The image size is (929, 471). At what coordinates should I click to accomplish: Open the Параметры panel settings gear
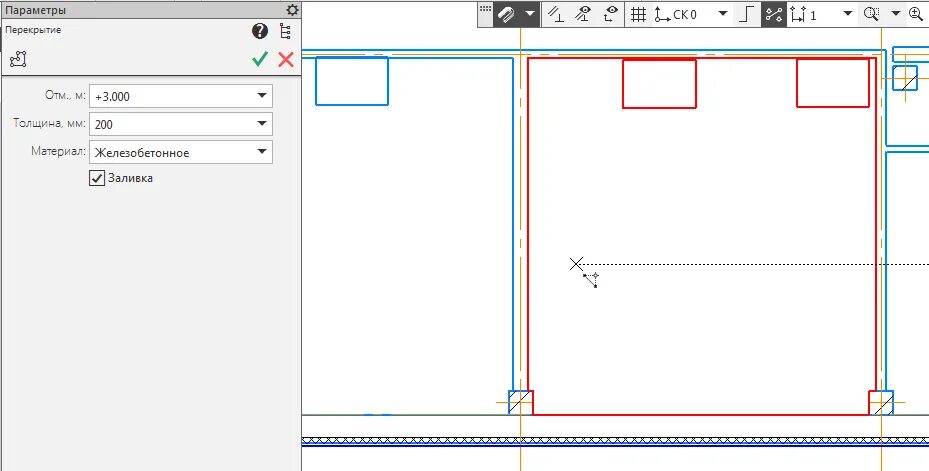tap(292, 10)
